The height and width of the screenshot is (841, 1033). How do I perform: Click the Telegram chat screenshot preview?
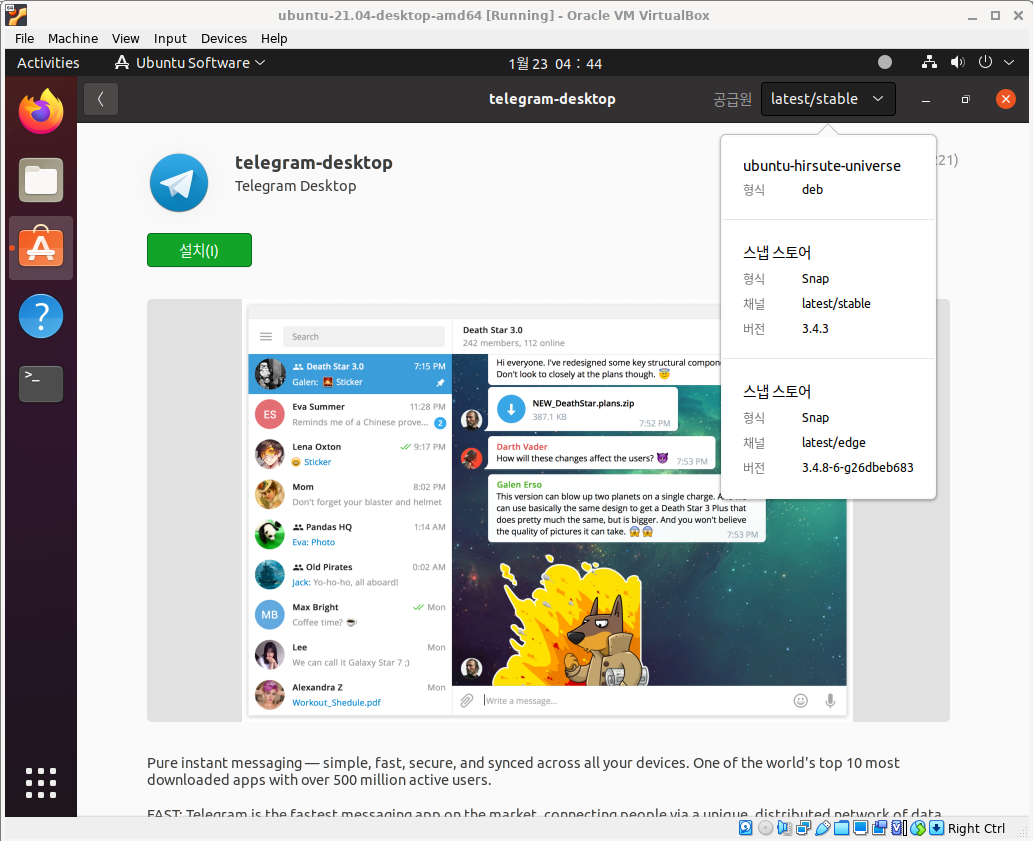click(x=548, y=510)
